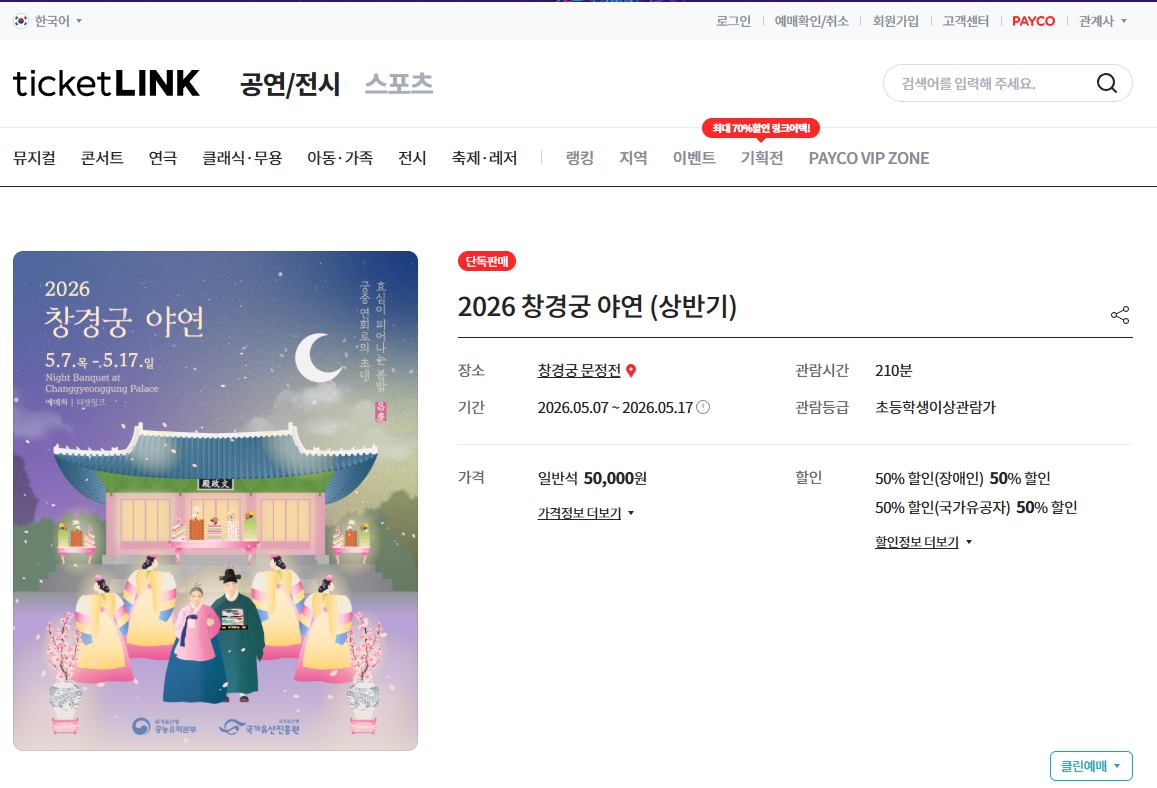
Task: Open the 연극 category
Action: (162, 158)
